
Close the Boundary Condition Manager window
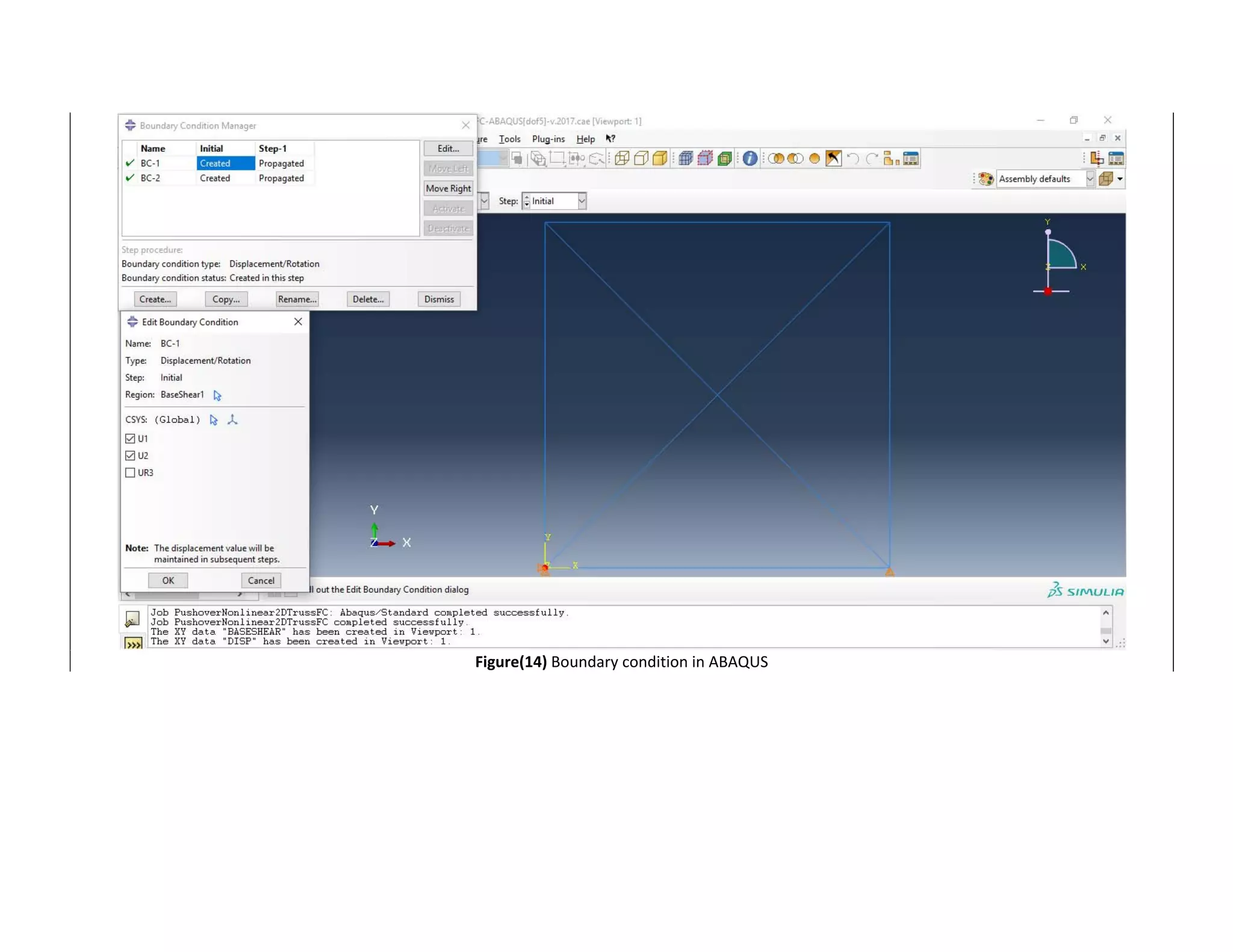[x=465, y=125]
